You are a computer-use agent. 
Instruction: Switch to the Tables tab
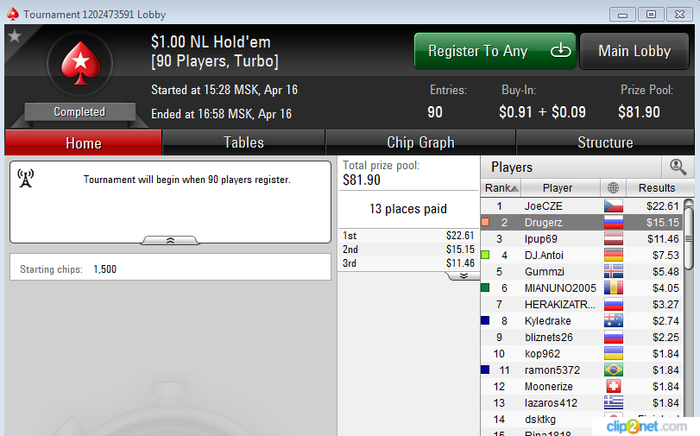tap(243, 142)
